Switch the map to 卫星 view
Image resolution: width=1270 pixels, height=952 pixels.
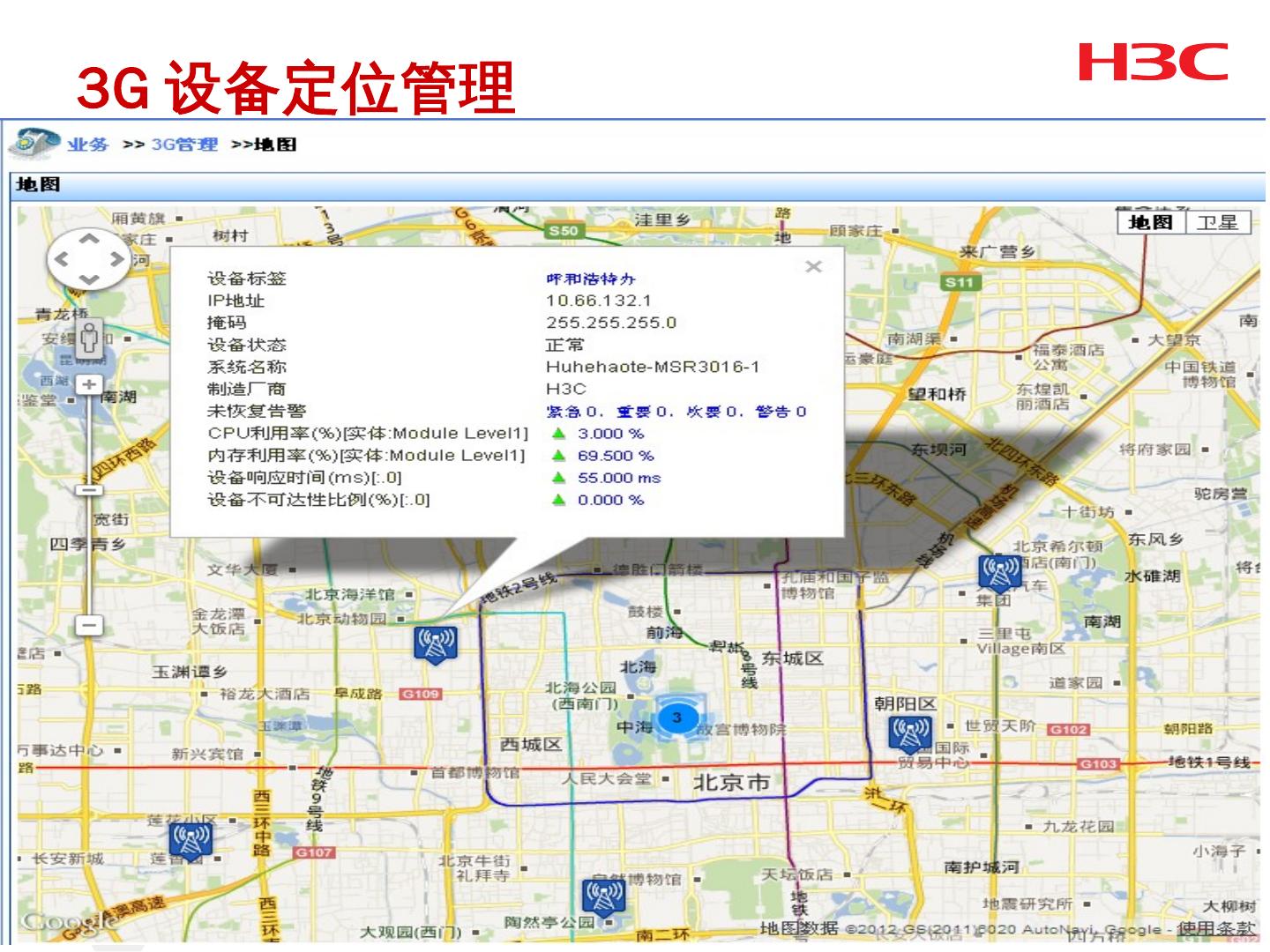coord(1217,222)
